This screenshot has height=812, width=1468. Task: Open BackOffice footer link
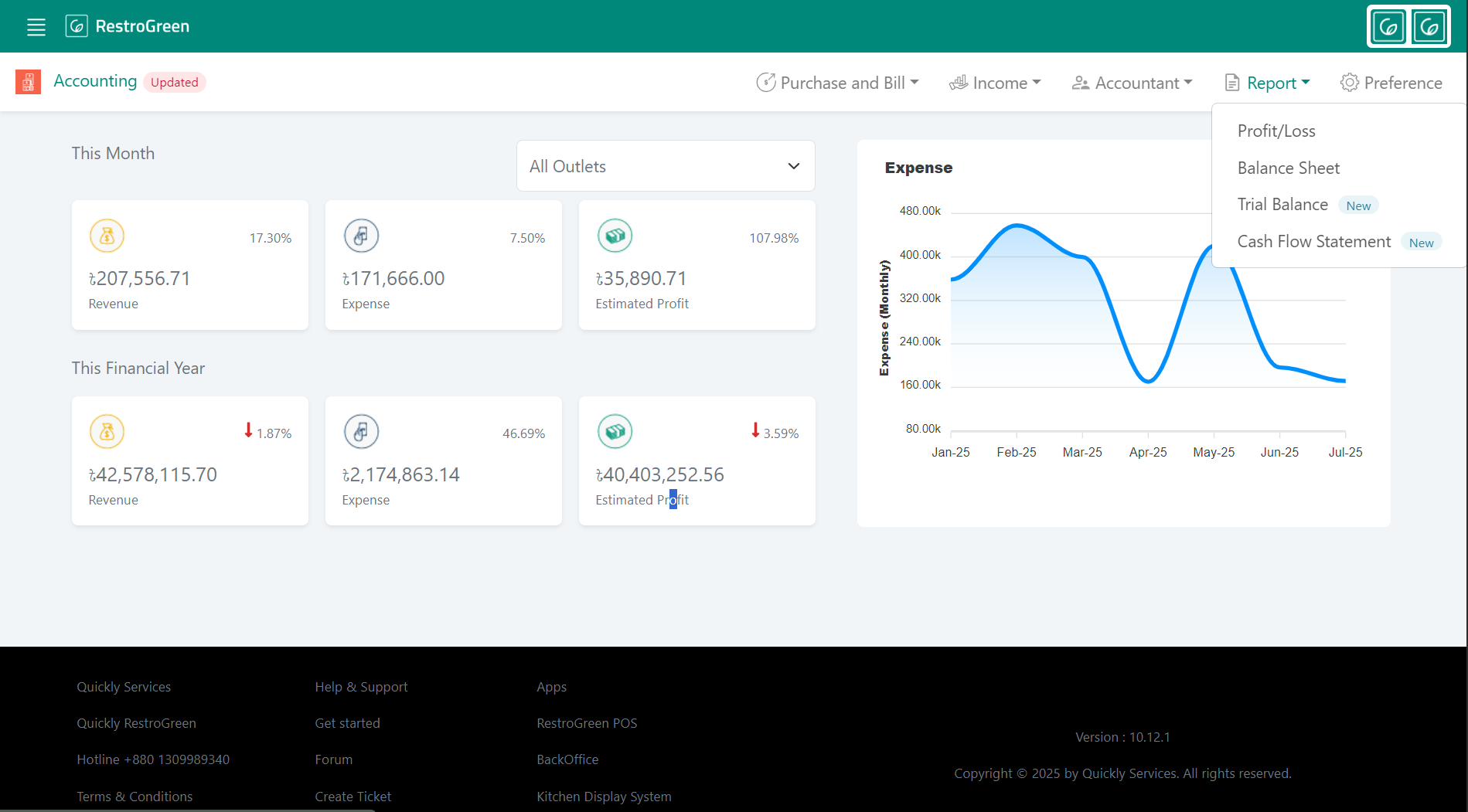(567, 759)
